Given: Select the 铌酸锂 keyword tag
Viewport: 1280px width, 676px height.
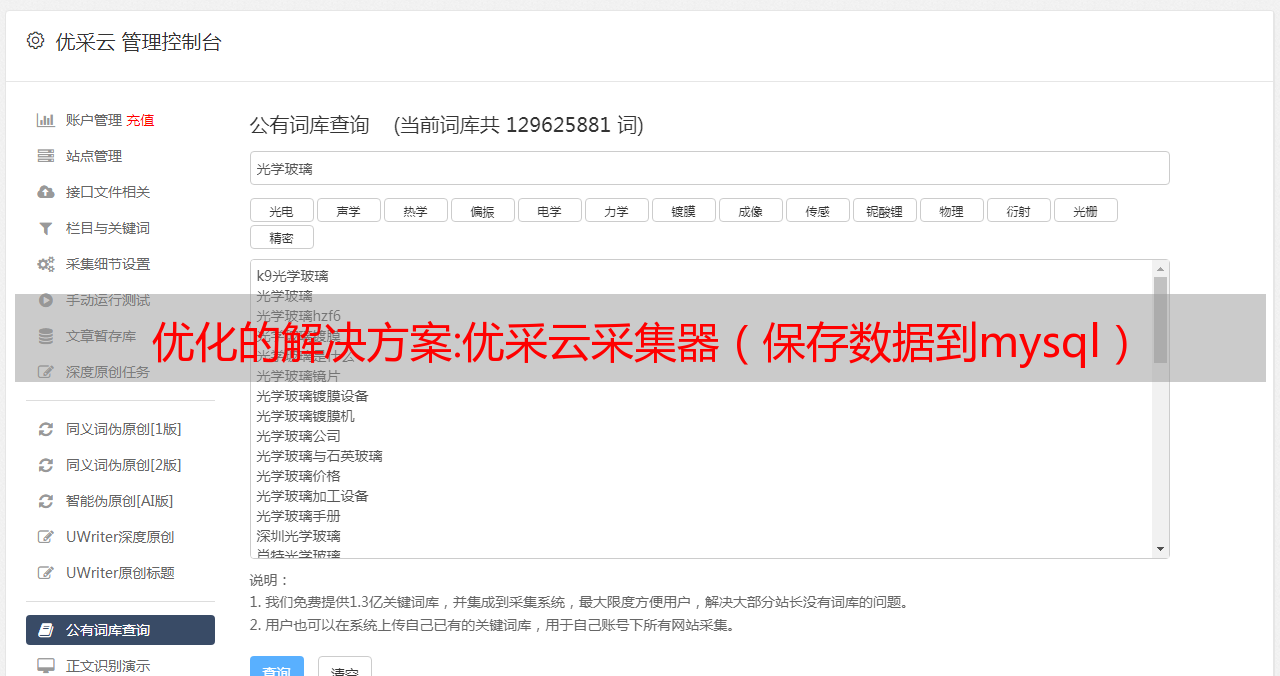Looking at the screenshot, I should point(884,210).
